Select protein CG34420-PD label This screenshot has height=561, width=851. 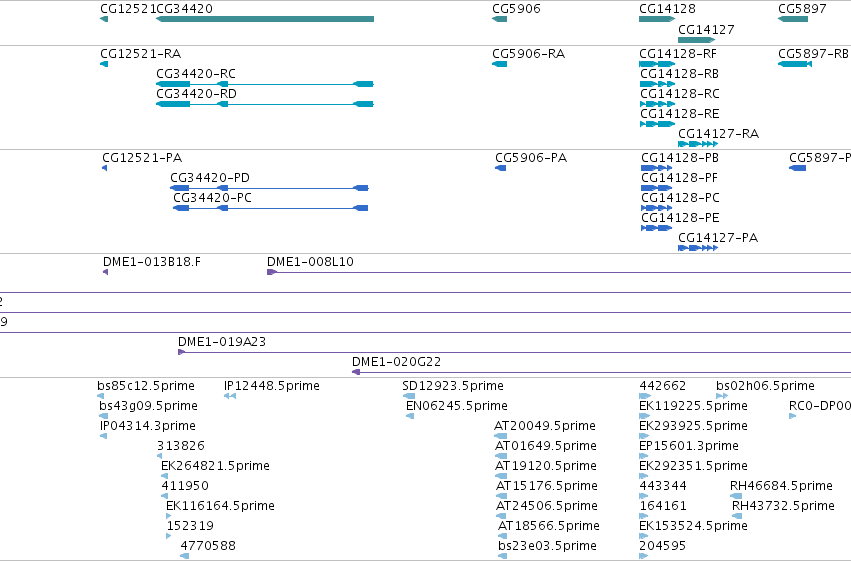pyautogui.click(x=210, y=178)
